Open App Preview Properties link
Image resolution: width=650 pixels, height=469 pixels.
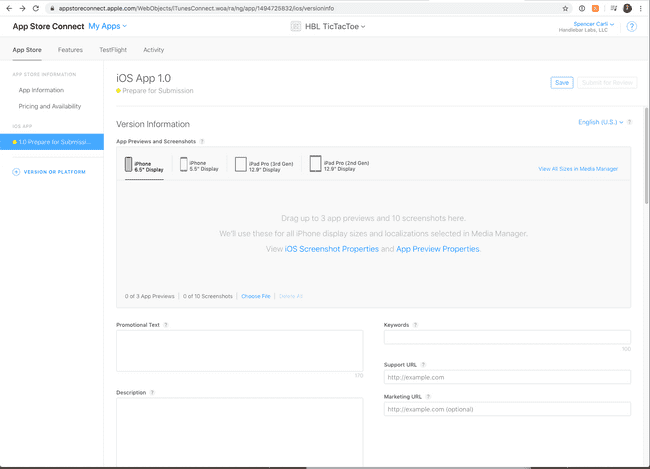pyautogui.click(x=438, y=249)
